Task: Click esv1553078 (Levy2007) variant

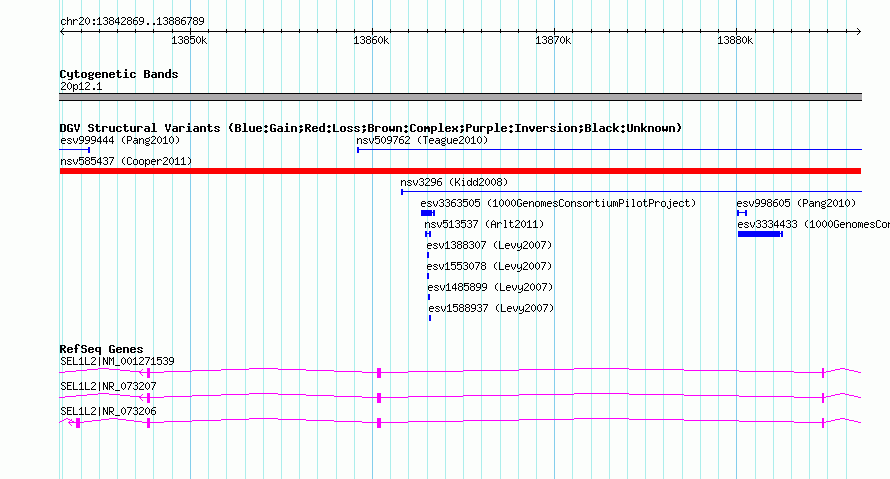Action: coord(489,266)
